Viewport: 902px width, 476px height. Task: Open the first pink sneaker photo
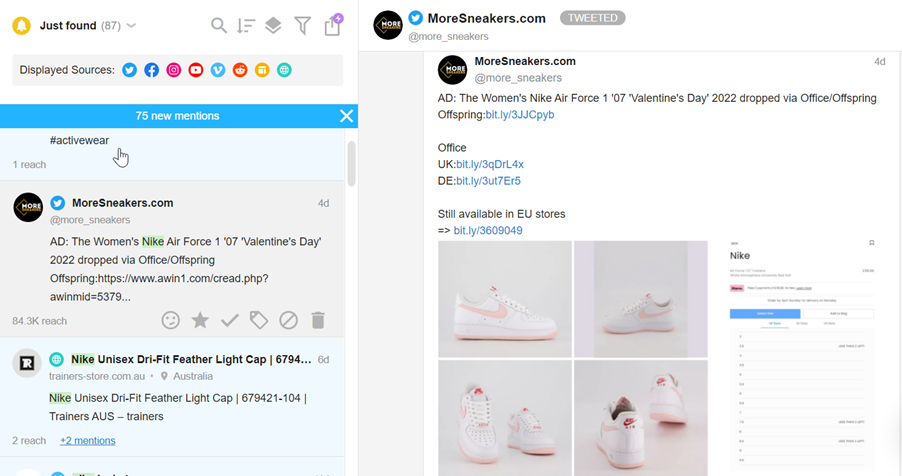(x=505, y=299)
